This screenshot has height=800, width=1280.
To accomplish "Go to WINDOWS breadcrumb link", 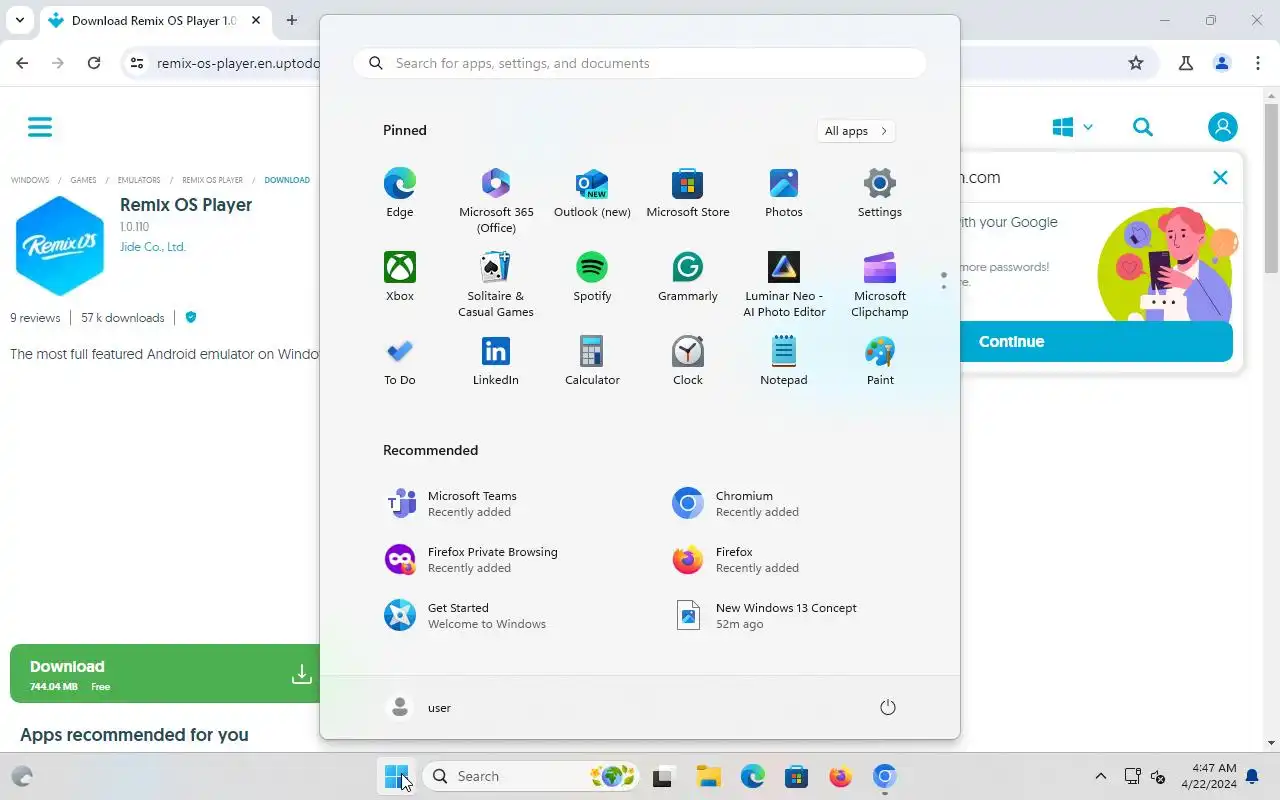I will coord(30,180).
